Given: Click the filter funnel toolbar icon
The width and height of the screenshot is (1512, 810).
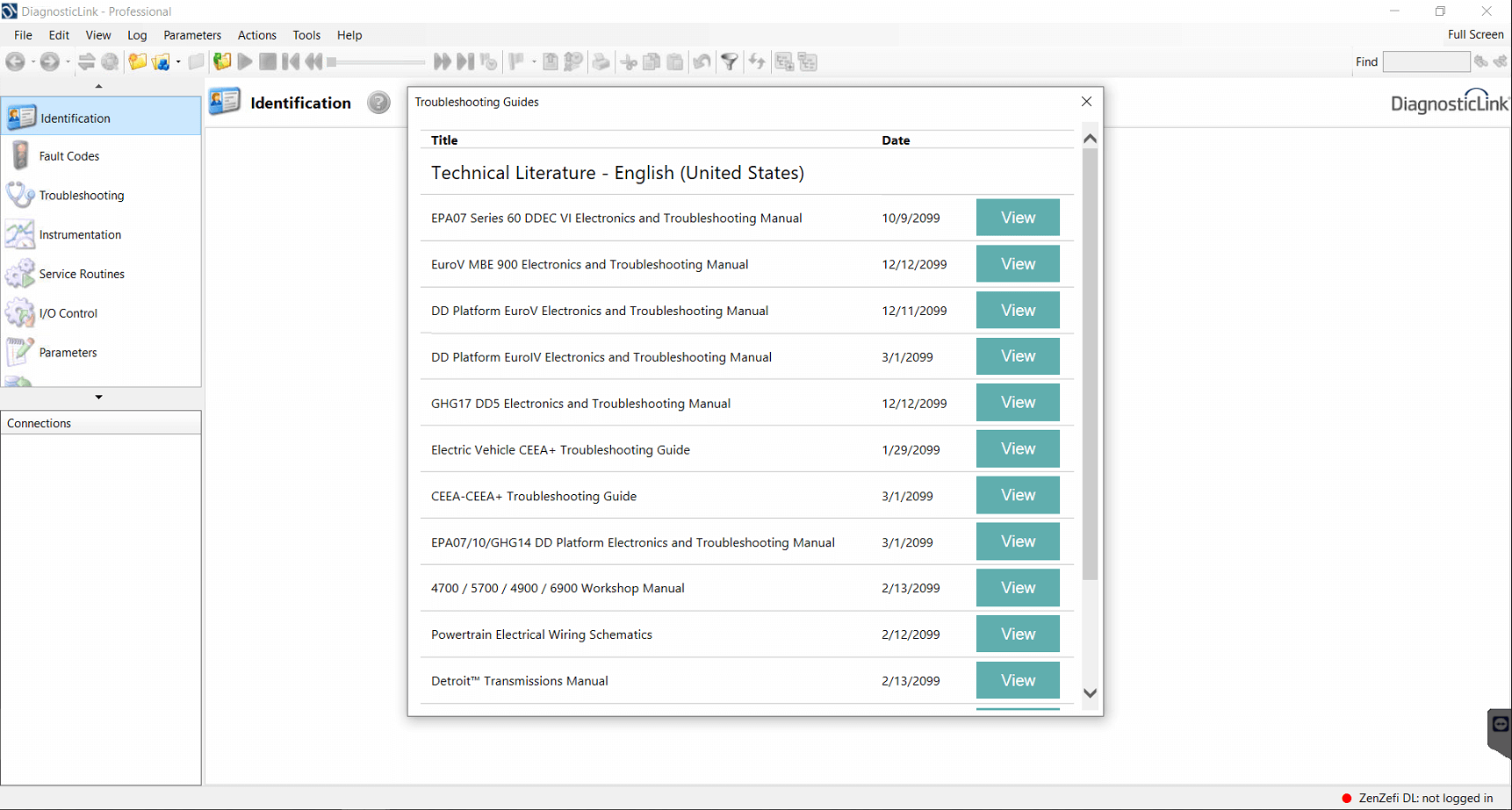Looking at the screenshot, I should click(x=729, y=61).
